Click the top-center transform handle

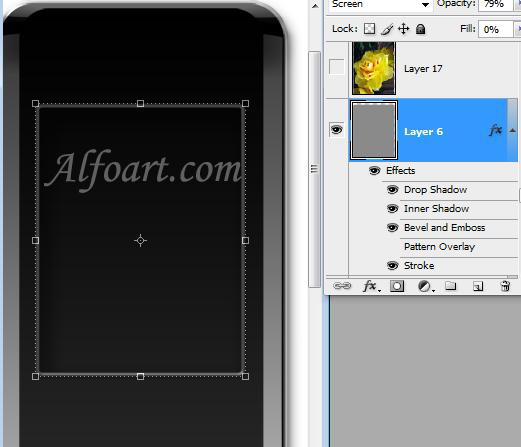pos(140,104)
